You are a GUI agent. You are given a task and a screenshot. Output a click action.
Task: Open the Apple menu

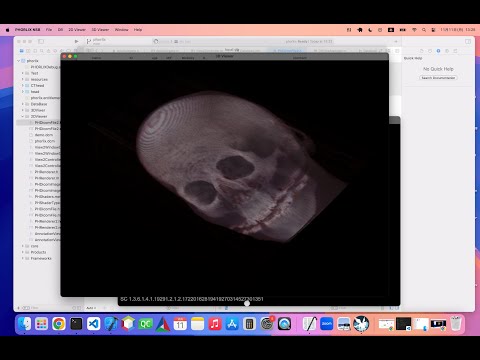coord(7,30)
